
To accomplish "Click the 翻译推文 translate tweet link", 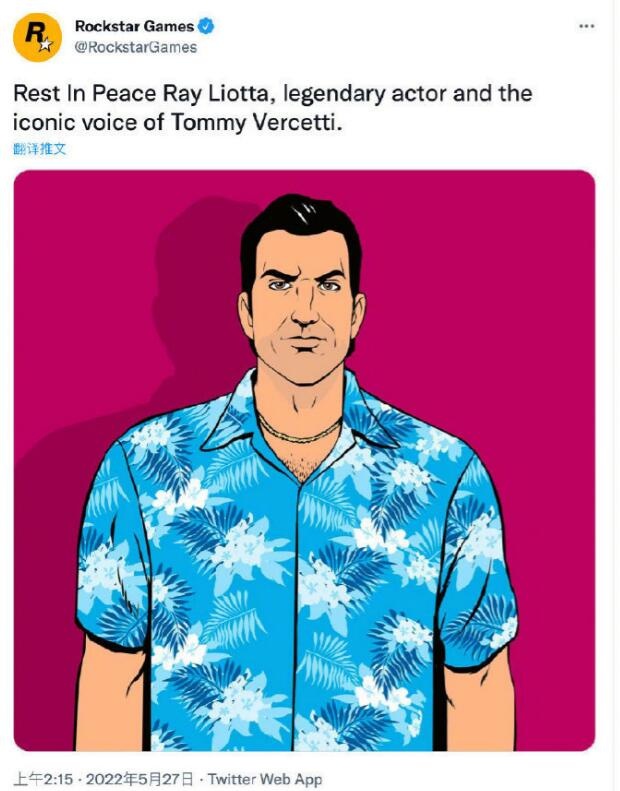I will click(39, 149).
